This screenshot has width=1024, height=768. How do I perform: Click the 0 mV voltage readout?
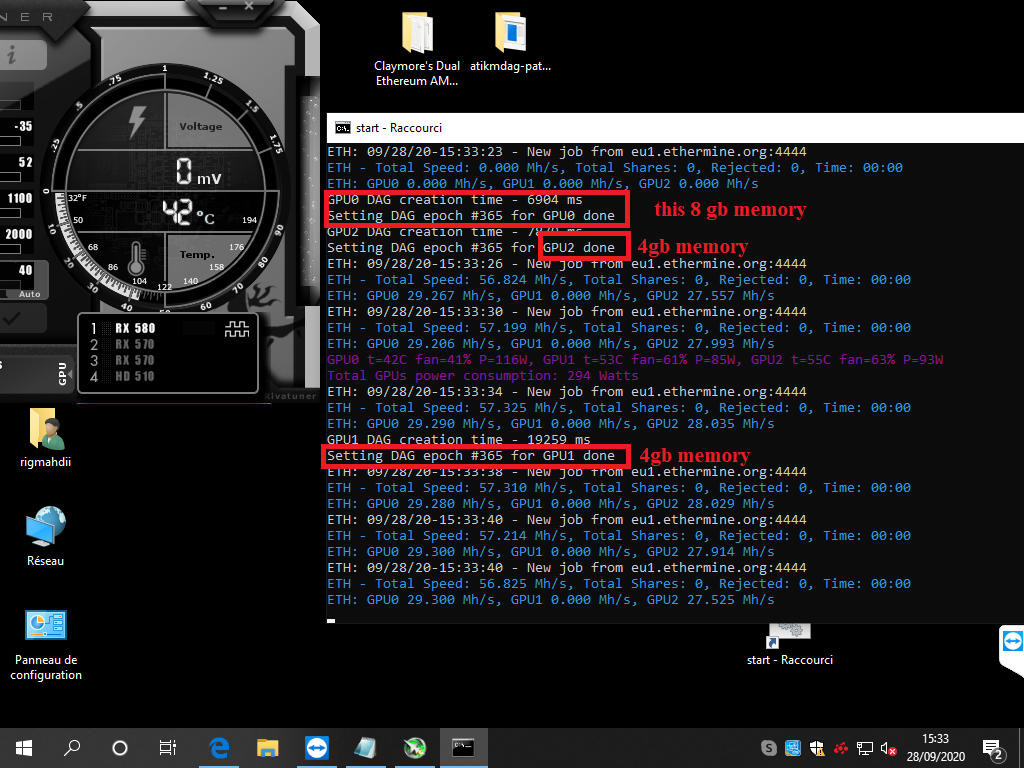[199, 172]
